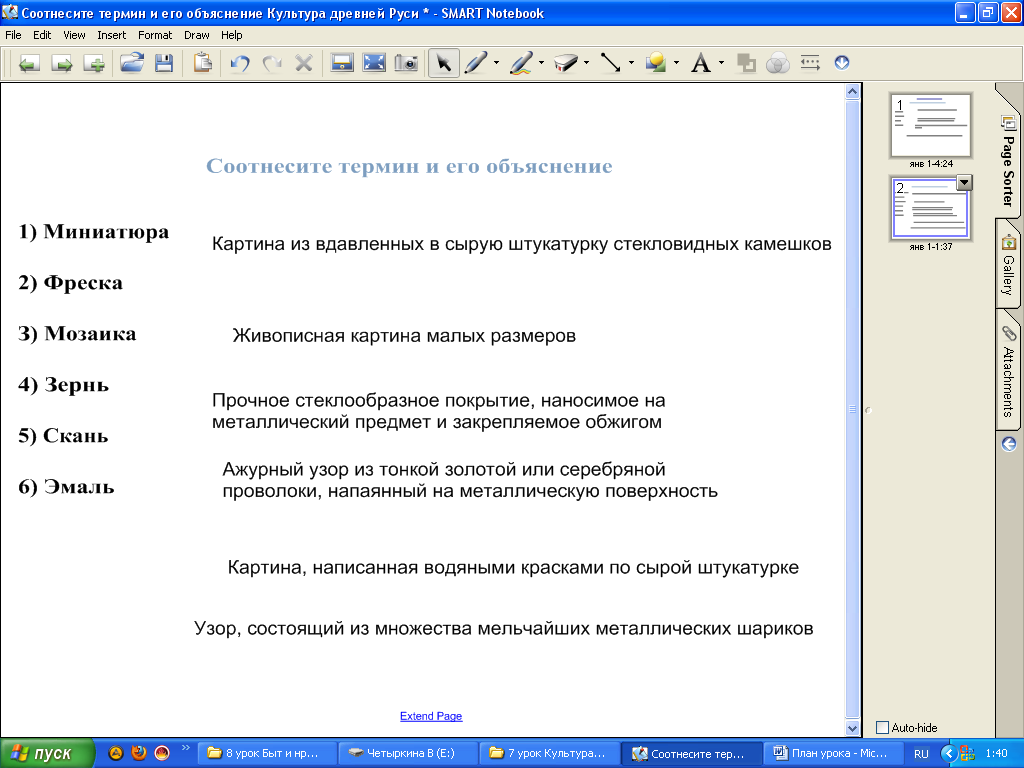
Task: Expand the Line style dropdown
Action: 631,63
